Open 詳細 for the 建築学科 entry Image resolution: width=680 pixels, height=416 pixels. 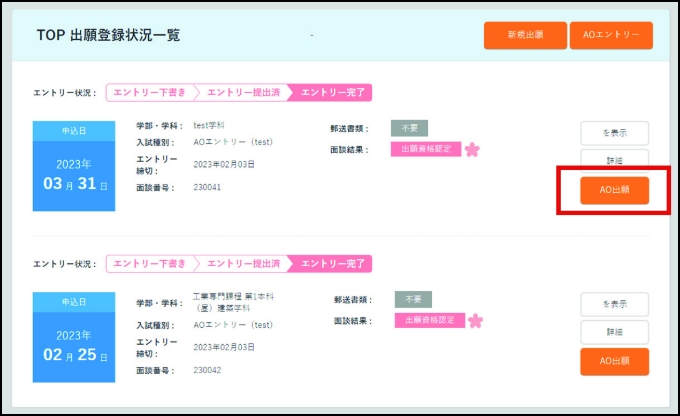coord(614,332)
